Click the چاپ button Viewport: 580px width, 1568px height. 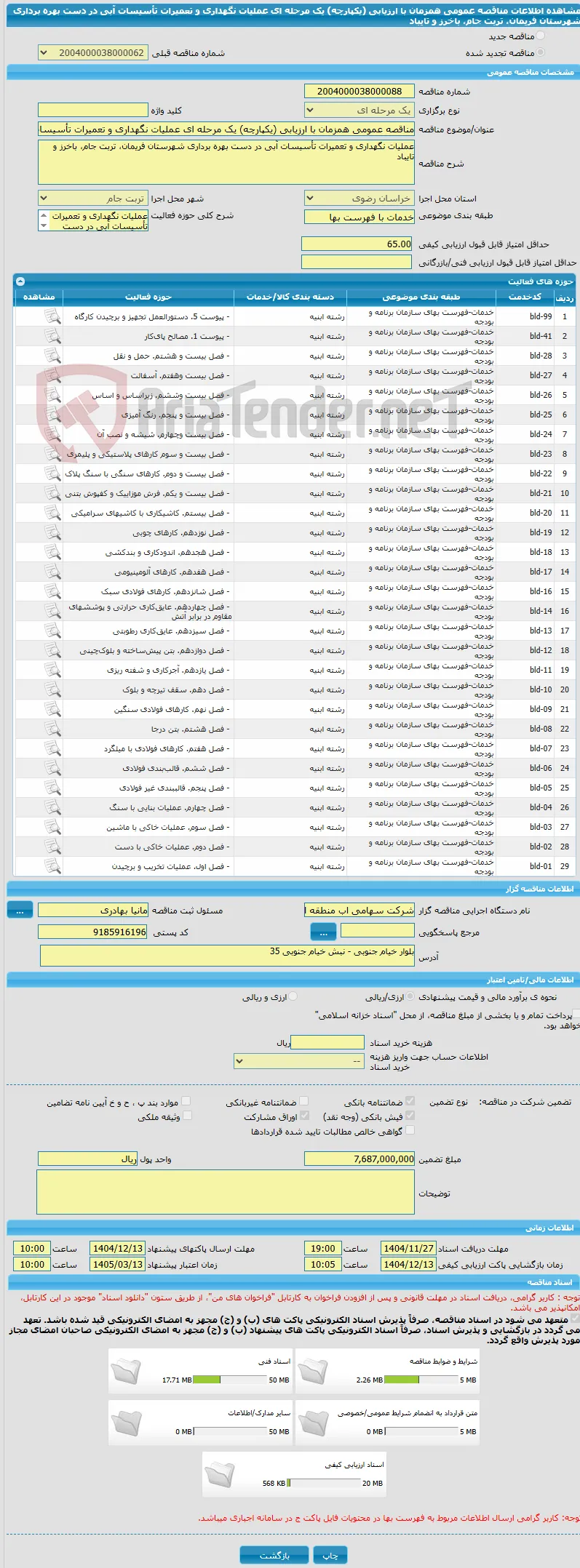(x=330, y=1555)
